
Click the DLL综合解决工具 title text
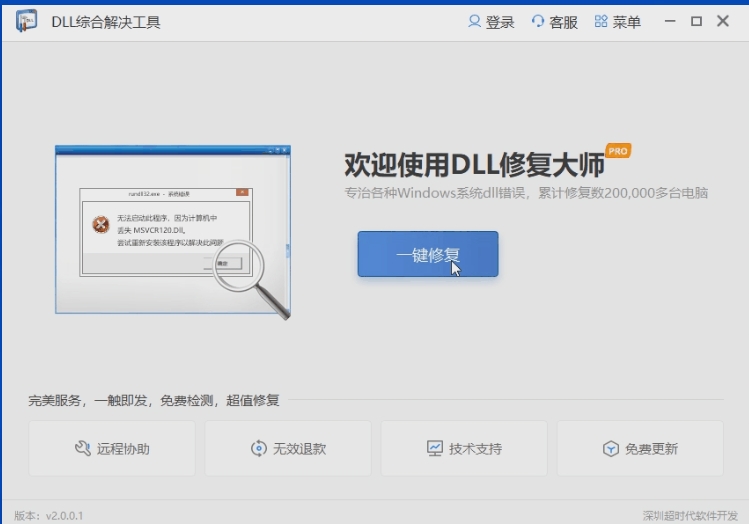click(106, 22)
